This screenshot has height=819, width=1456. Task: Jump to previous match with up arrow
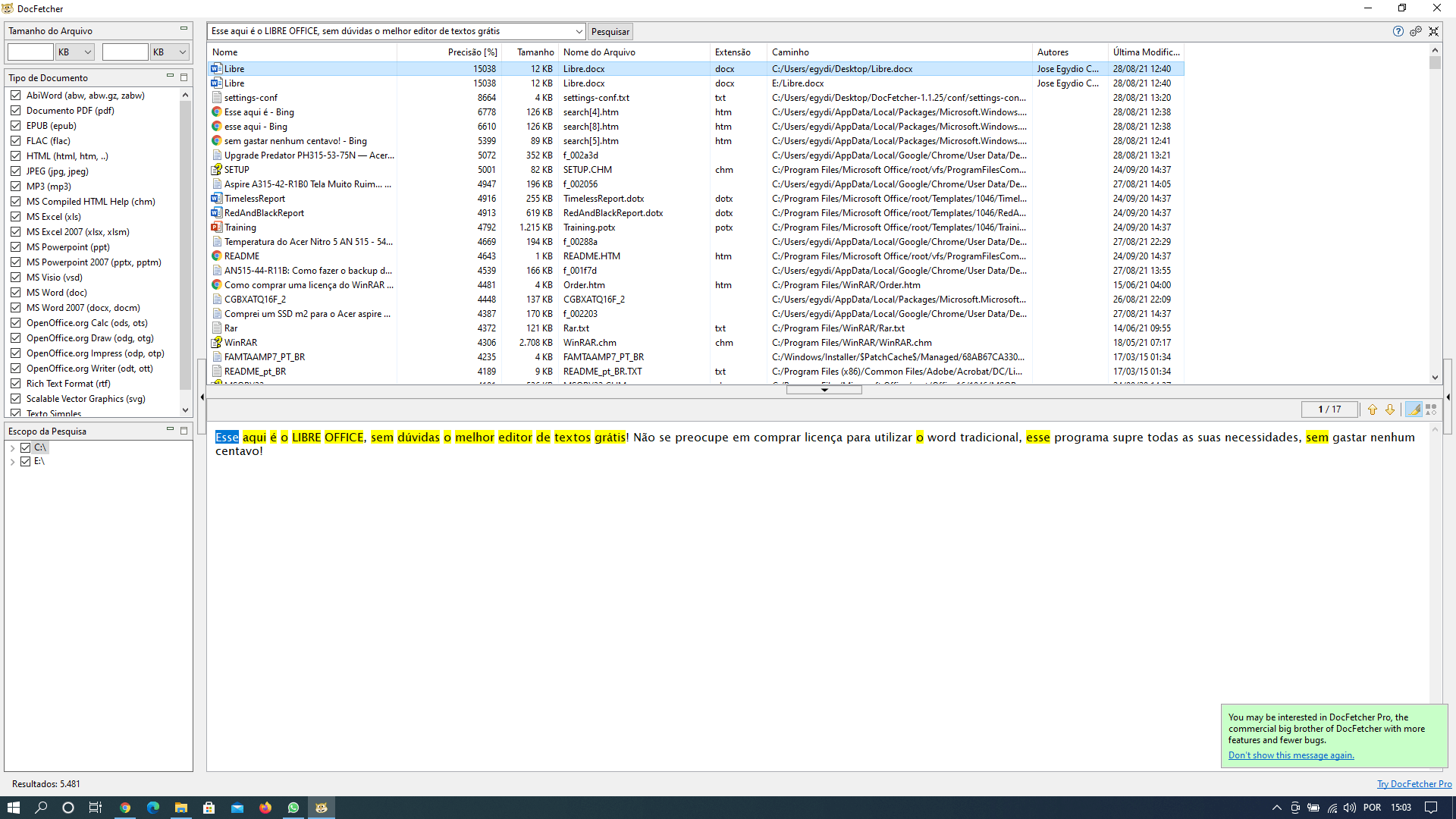click(1372, 409)
